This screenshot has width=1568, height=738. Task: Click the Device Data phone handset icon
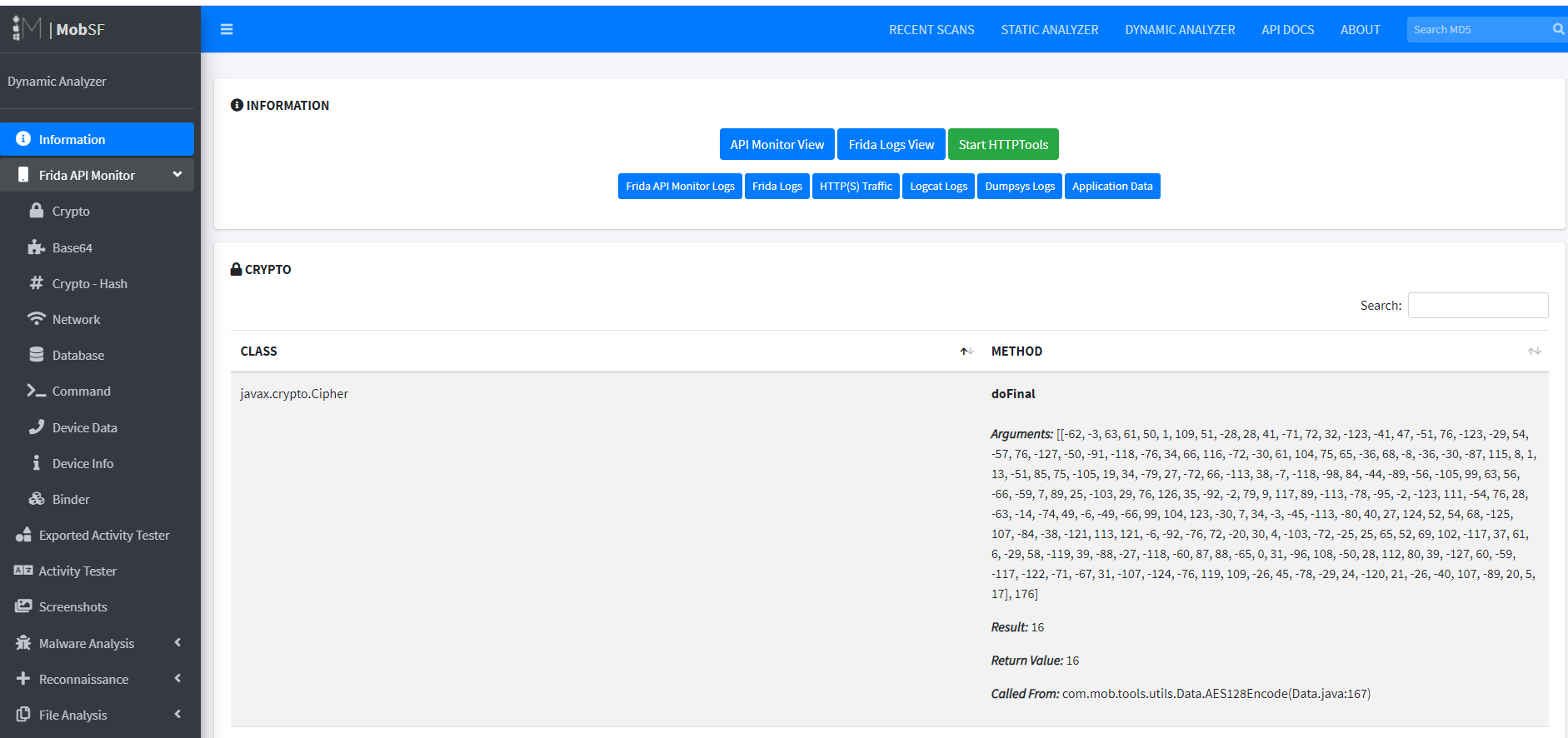(37, 427)
